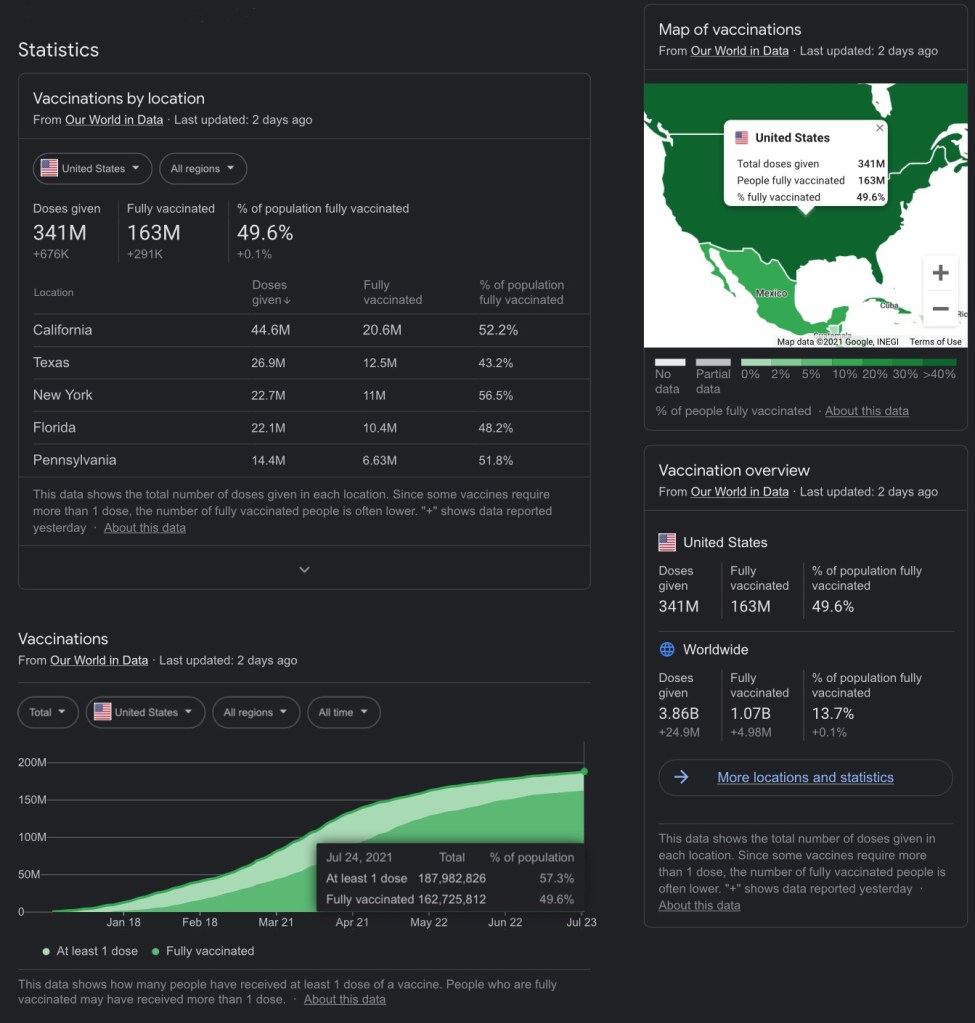Open United States dropdown in Vaccinations by location
The height and width of the screenshot is (1023, 975).
[92, 169]
